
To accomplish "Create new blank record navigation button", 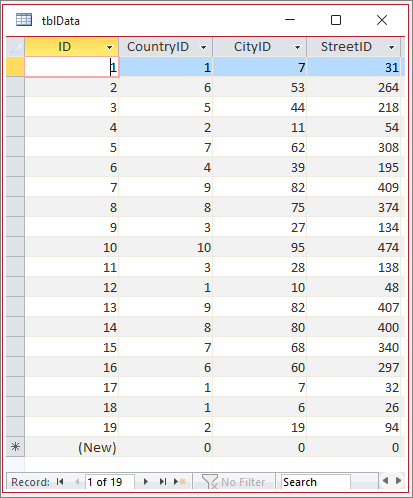I will 180,482.
